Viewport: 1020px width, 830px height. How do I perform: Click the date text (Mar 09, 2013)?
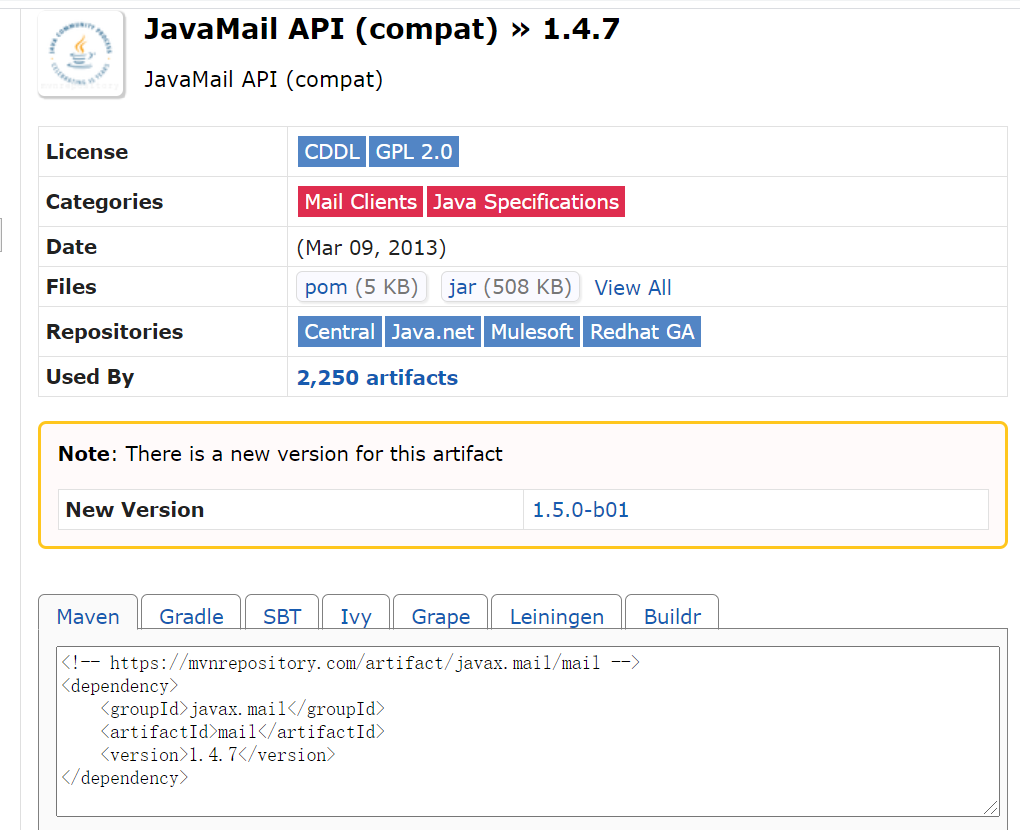click(x=371, y=248)
